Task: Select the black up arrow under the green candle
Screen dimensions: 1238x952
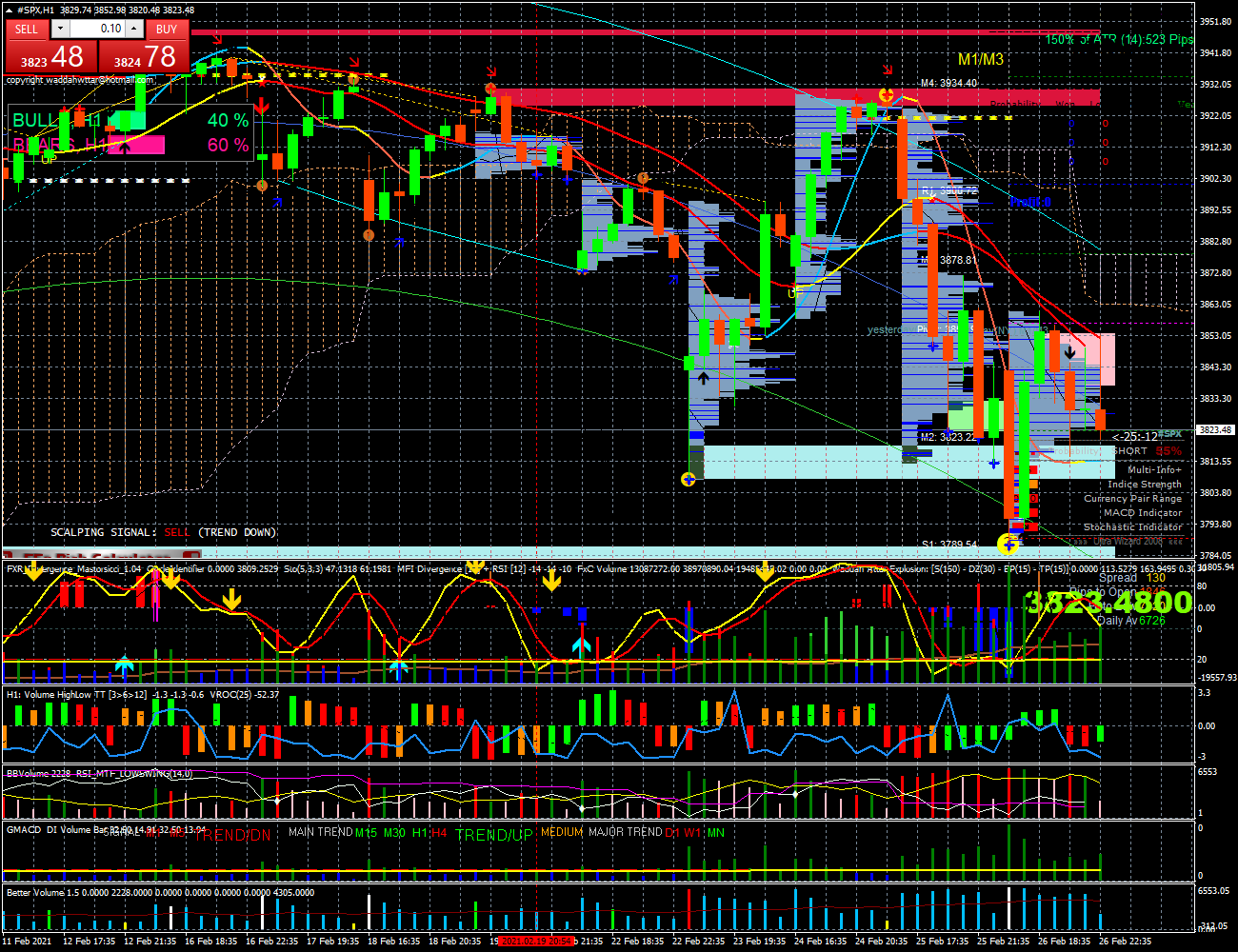Action: coord(703,378)
